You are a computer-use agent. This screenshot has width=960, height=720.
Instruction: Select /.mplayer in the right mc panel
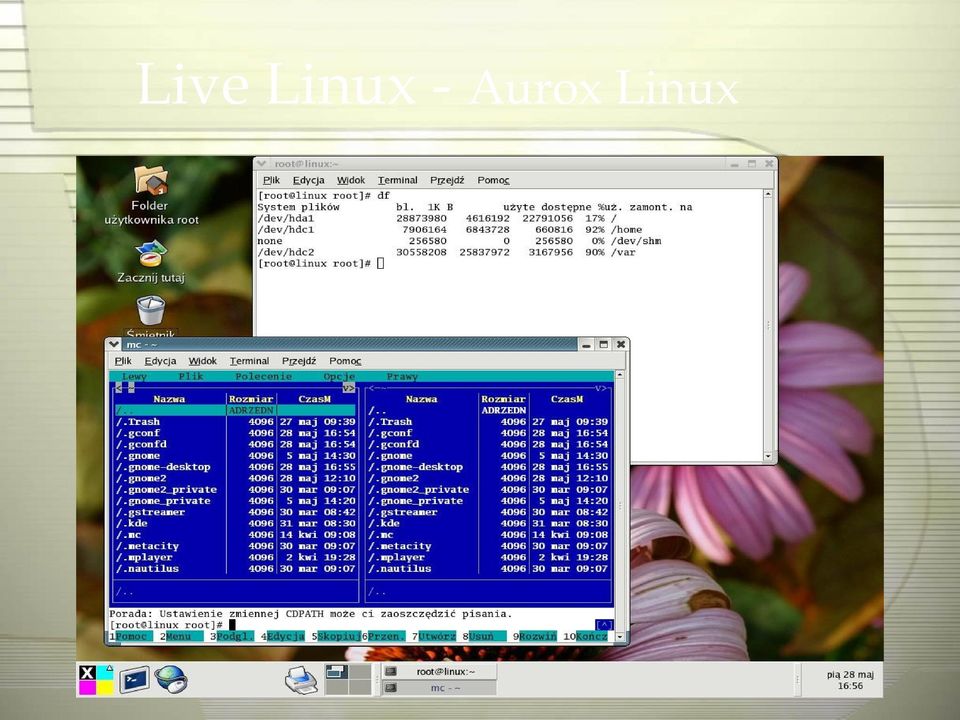click(488, 558)
